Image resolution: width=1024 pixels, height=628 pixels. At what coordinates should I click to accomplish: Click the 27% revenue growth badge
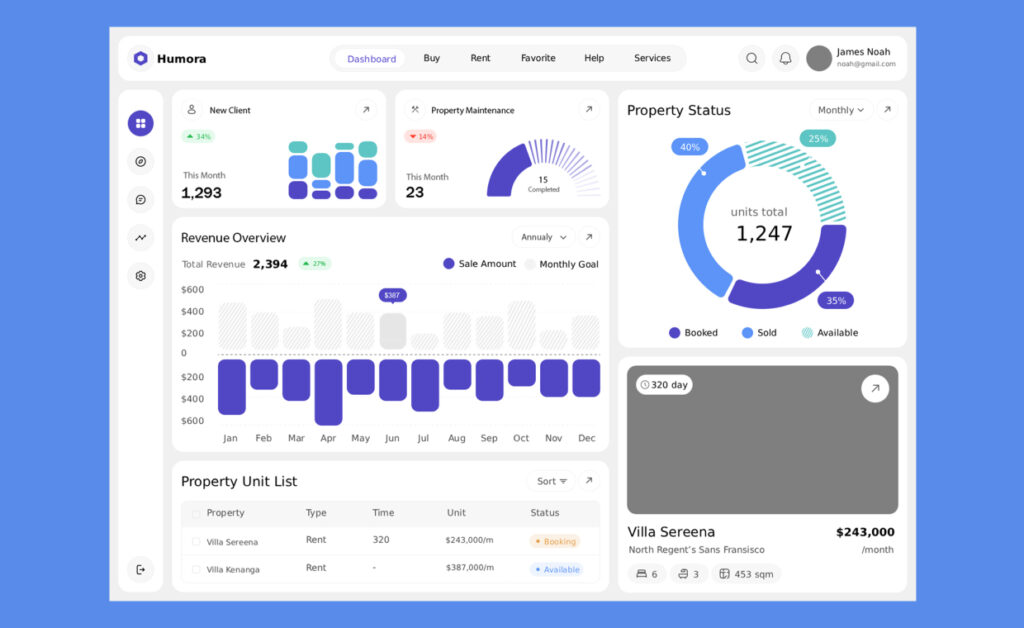point(315,264)
